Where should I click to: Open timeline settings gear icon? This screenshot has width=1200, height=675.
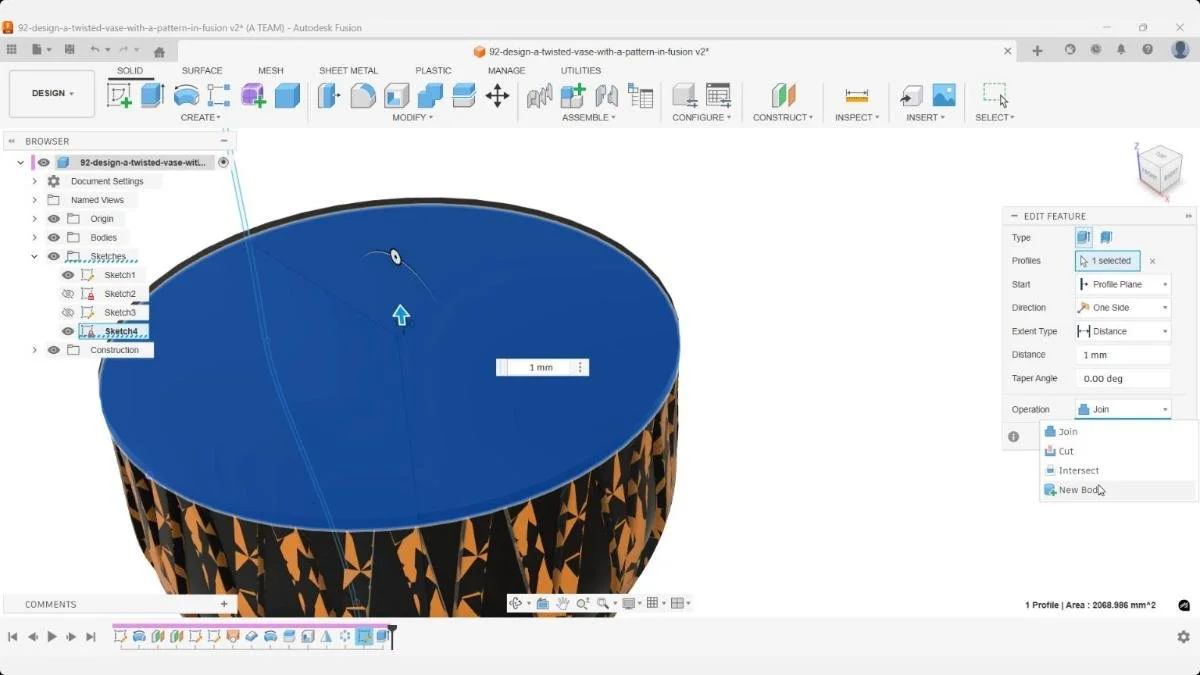point(1184,636)
